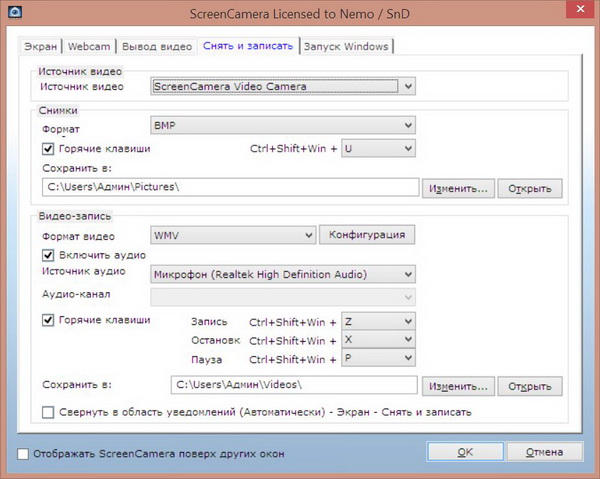
Task: Switch to the Экран tab
Action: pyautogui.click(x=42, y=47)
